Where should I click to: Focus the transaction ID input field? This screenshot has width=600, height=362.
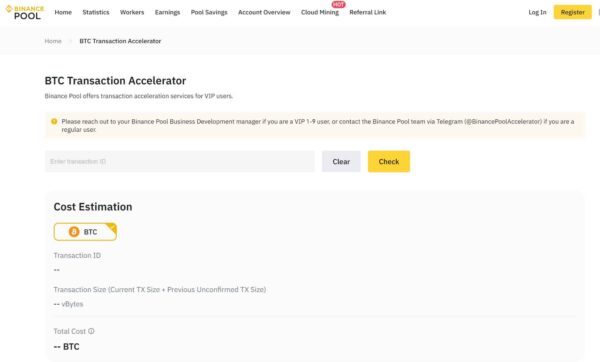tap(179, 161)
